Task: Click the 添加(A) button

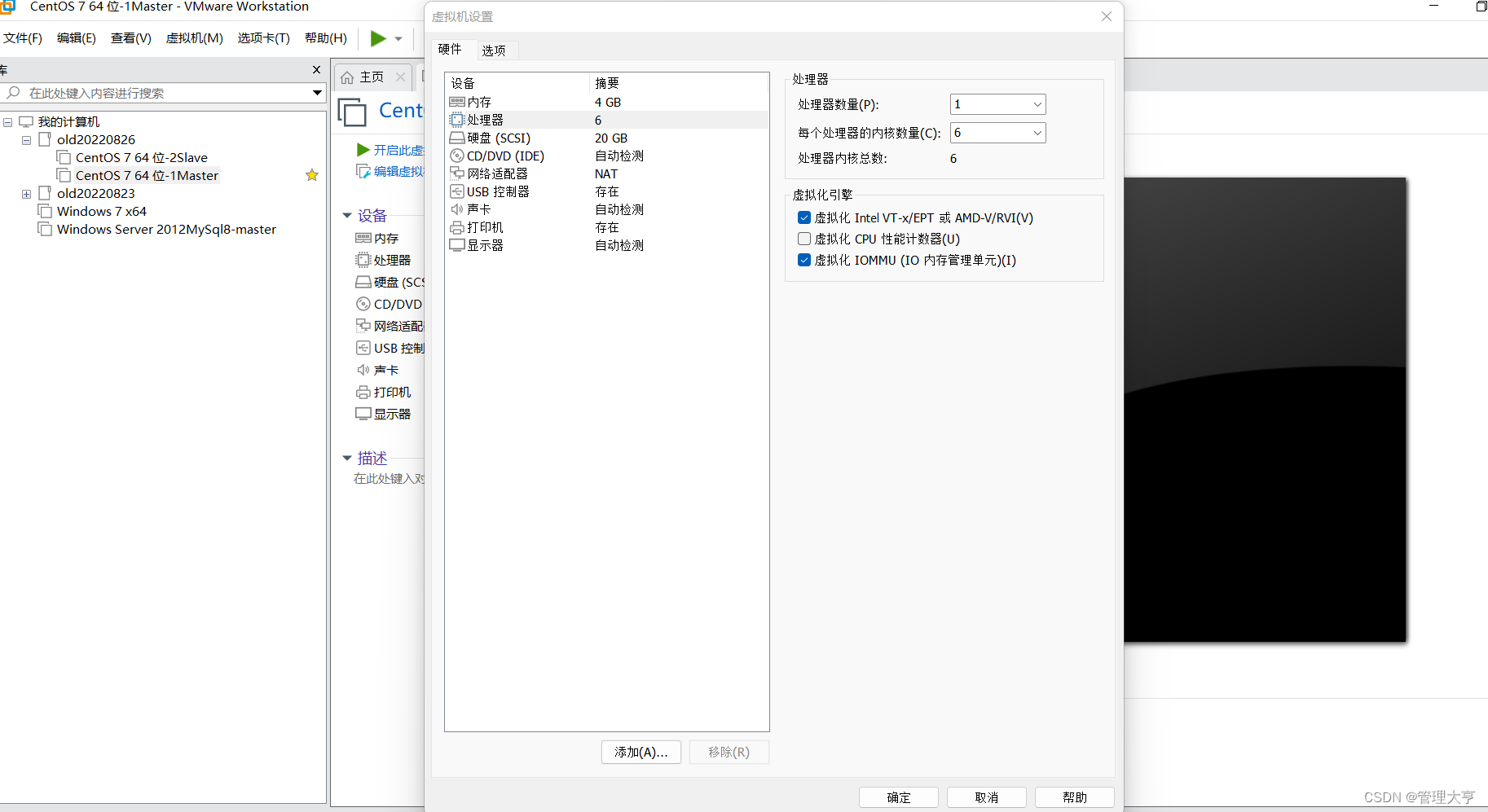Action: 641,752
